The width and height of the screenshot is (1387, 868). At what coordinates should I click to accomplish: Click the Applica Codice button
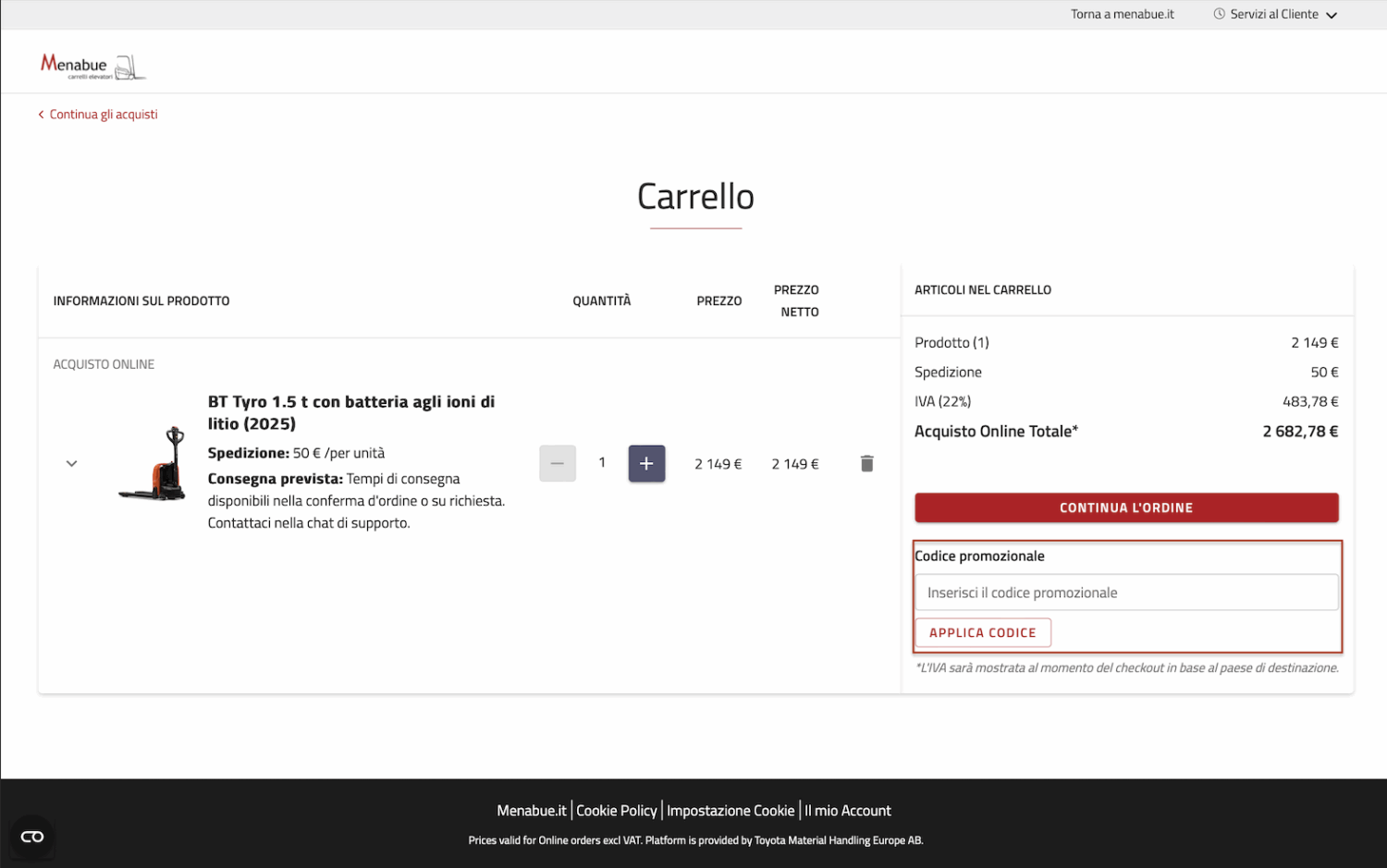coord(982,633)
